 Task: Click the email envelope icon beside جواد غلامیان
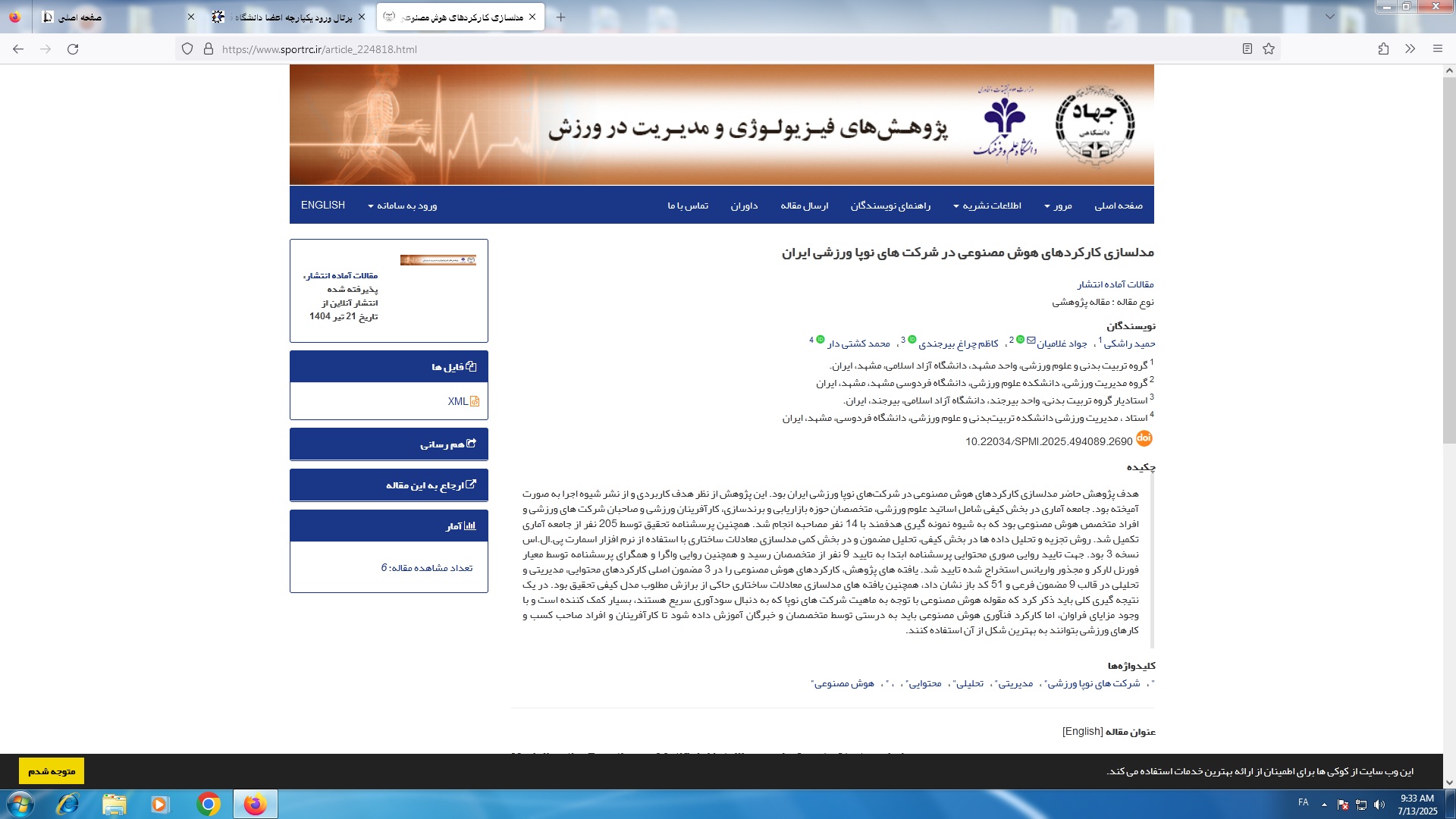1031,340
